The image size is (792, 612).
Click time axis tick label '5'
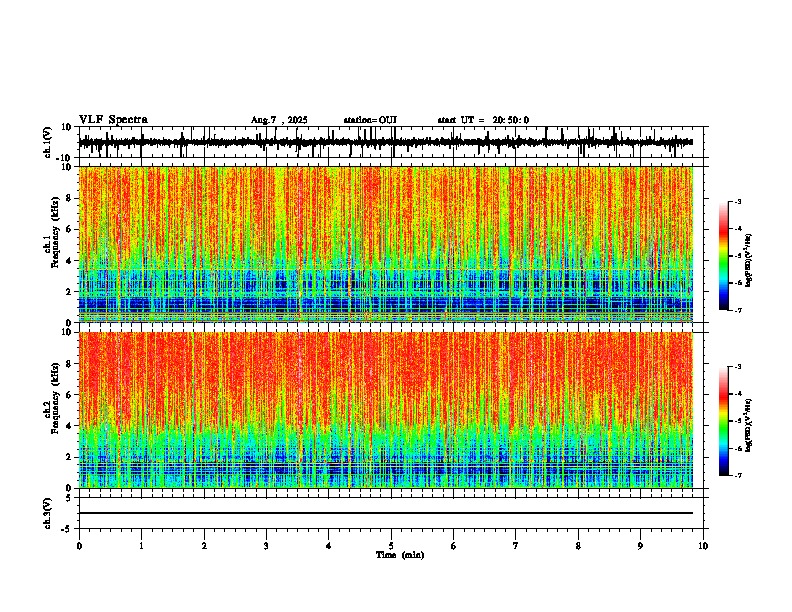point(391,546)
